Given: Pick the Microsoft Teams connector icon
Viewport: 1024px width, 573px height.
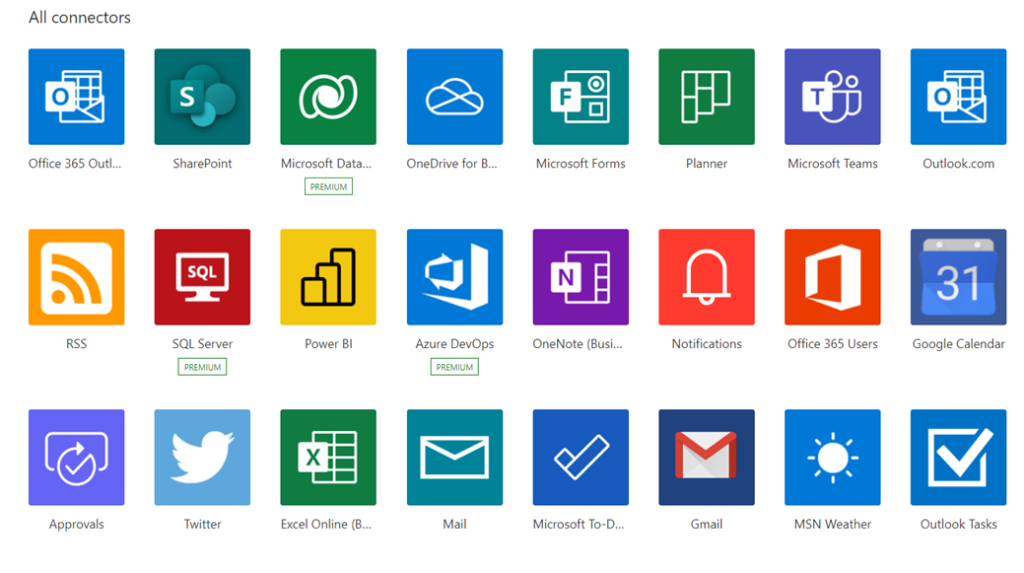Looking at the screenshot, I should 833,97.
